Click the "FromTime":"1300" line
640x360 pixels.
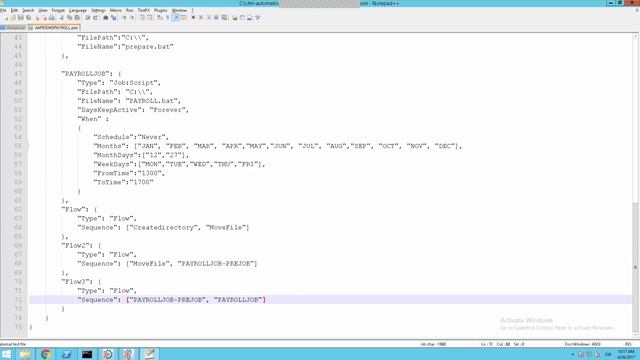point(129,173)
